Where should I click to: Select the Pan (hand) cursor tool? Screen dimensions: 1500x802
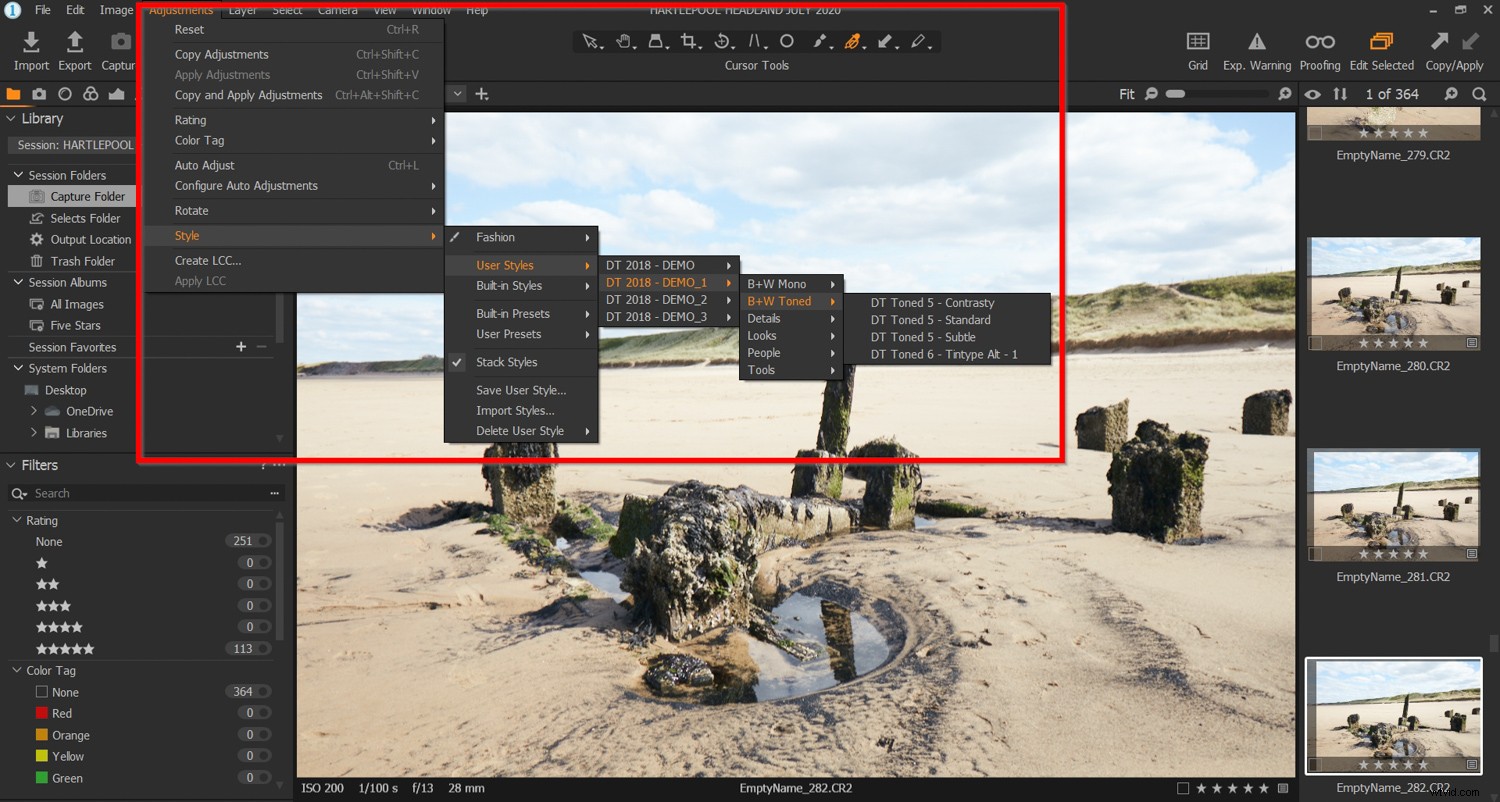[624, 41]
